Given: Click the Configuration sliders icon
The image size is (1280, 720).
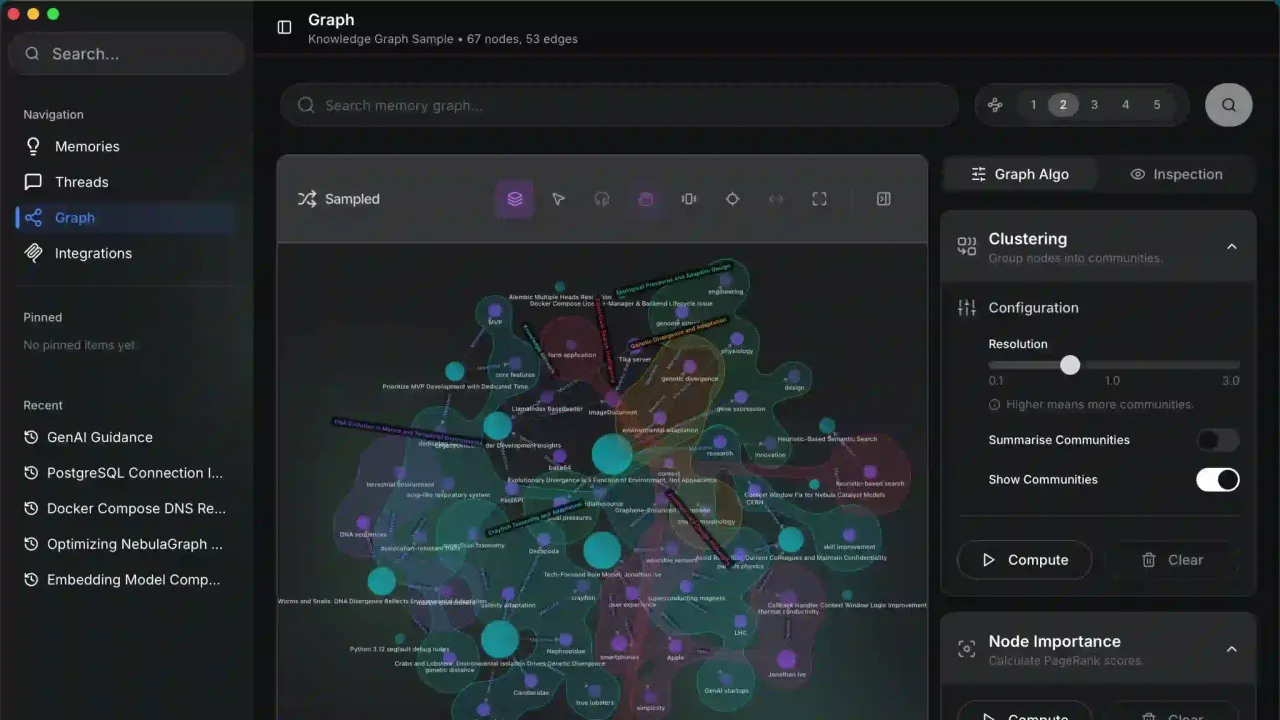Looking at the screenshot, I should 967,308.
